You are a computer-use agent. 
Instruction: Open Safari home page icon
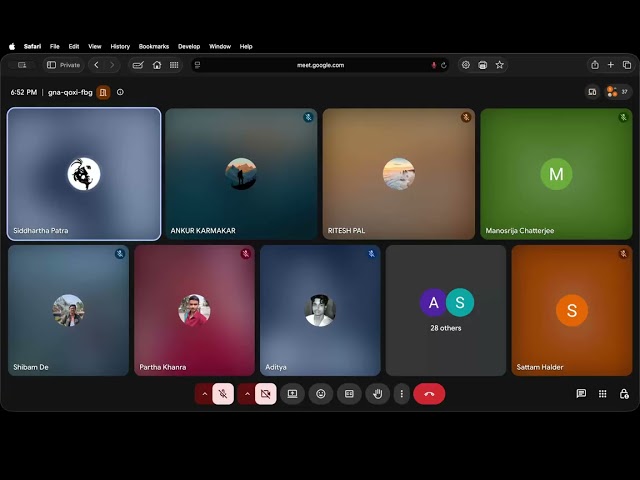[x=157, y=65]
